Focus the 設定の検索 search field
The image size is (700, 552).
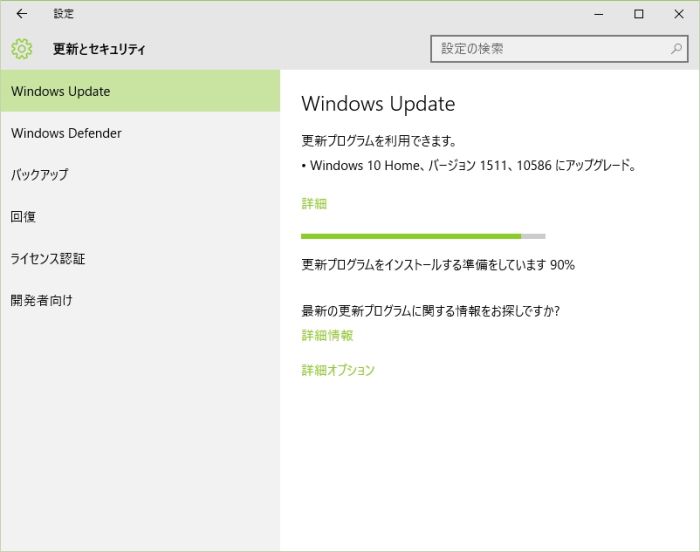(550, 48)
